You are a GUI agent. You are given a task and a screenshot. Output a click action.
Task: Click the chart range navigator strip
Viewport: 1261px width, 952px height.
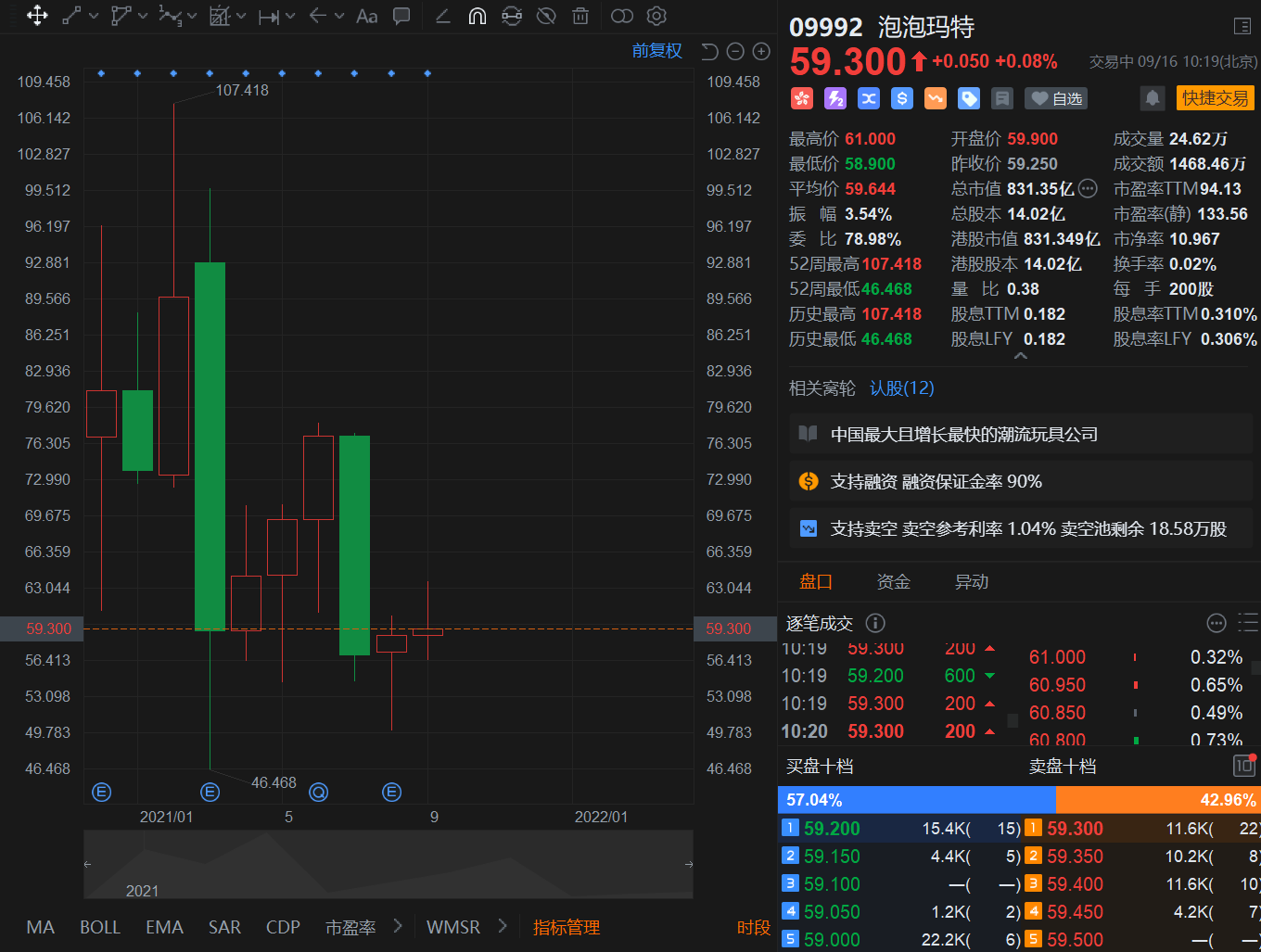[388, 864]
